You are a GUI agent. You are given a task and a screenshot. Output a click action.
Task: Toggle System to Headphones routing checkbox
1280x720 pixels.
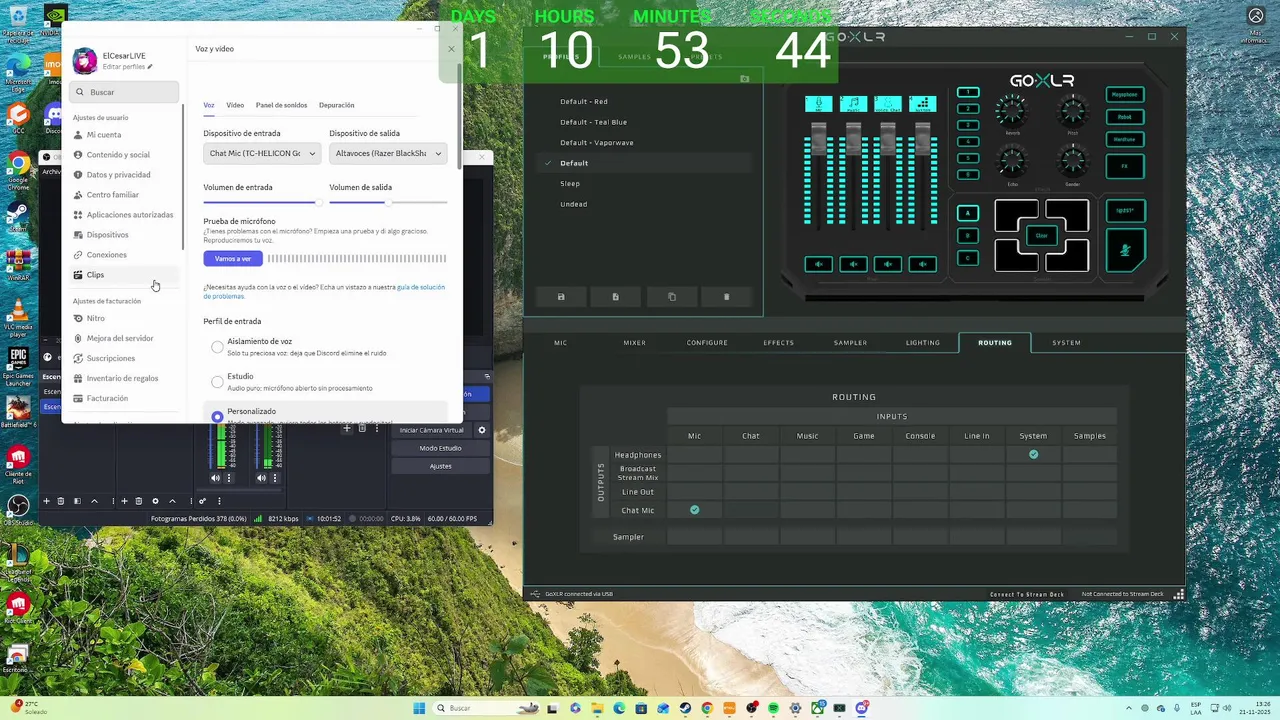click(x=1033, y=454)
